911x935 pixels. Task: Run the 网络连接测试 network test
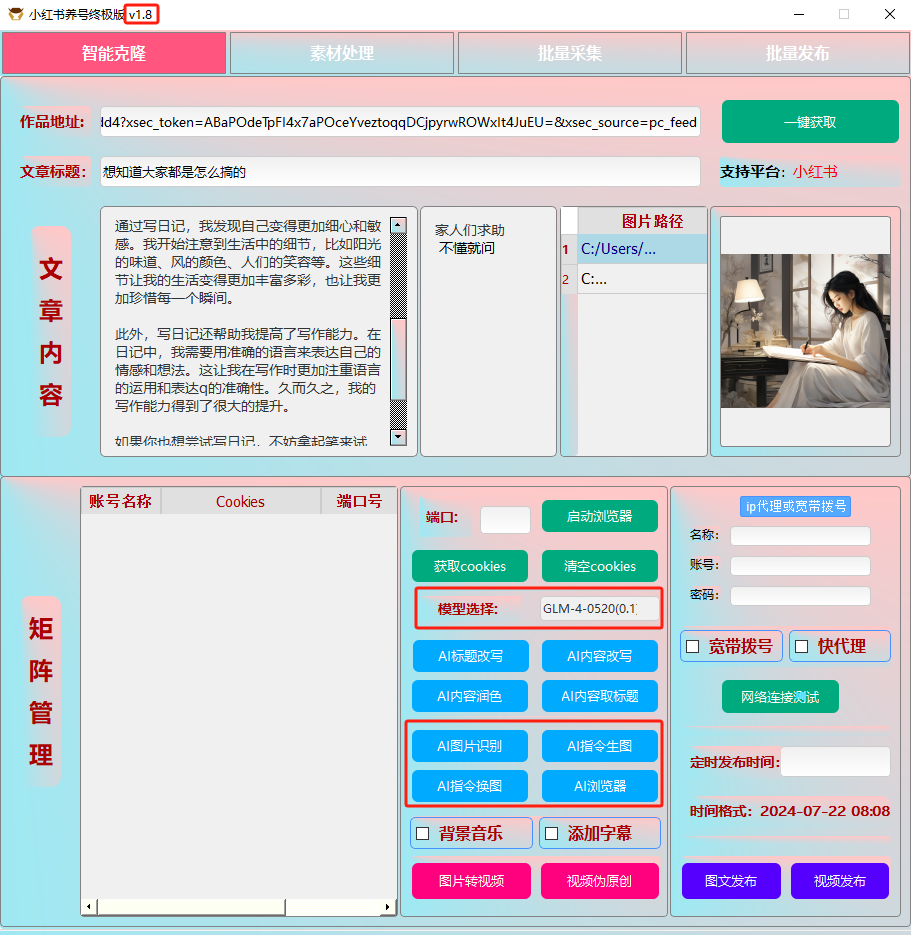pyautogui.click(x=780, y=696)
